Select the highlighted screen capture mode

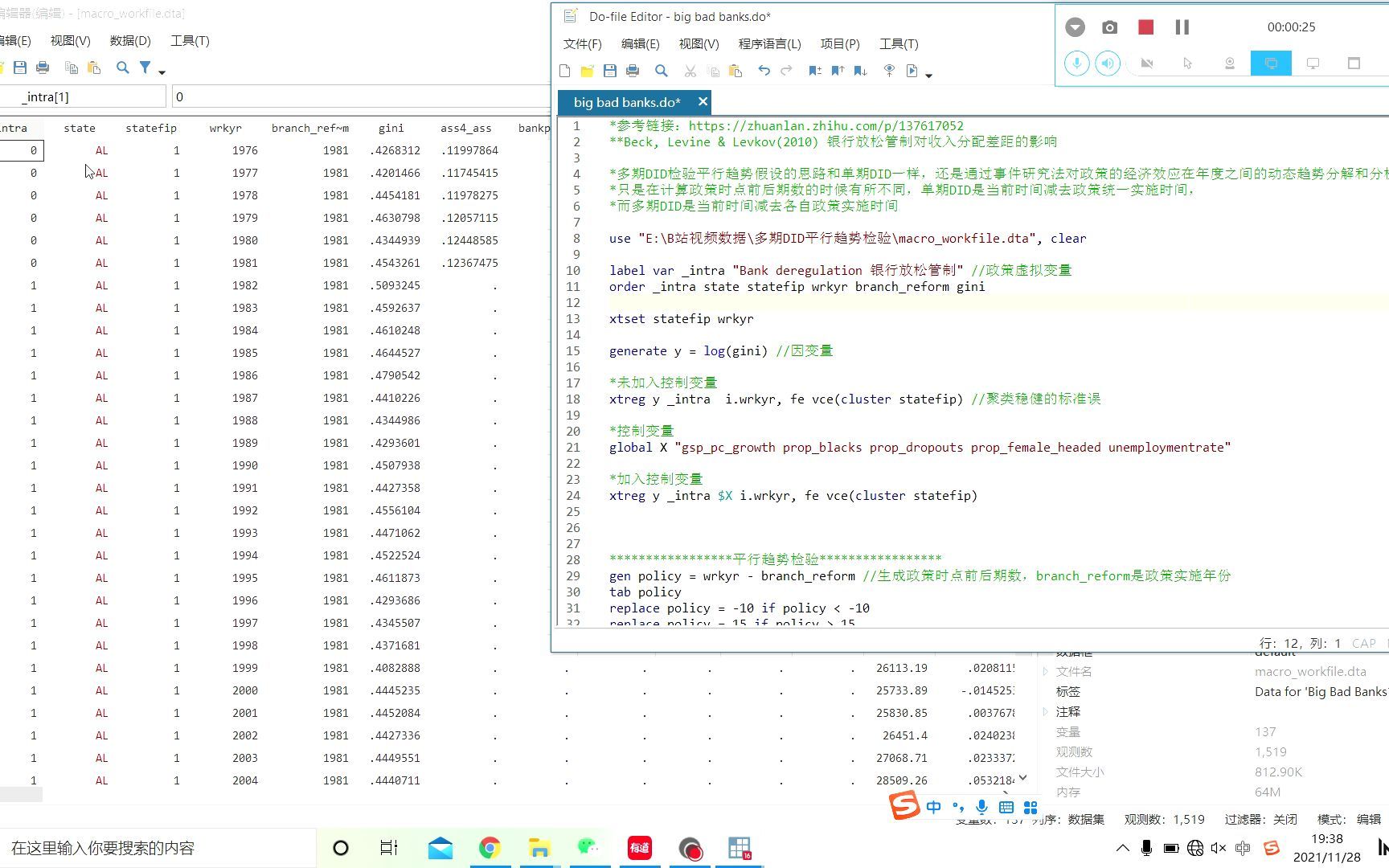pos(1271,63)
